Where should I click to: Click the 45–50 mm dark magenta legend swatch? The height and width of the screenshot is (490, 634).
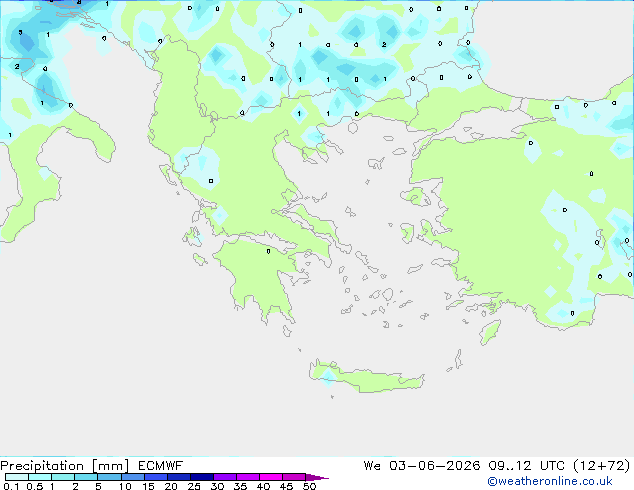[294, 477]
